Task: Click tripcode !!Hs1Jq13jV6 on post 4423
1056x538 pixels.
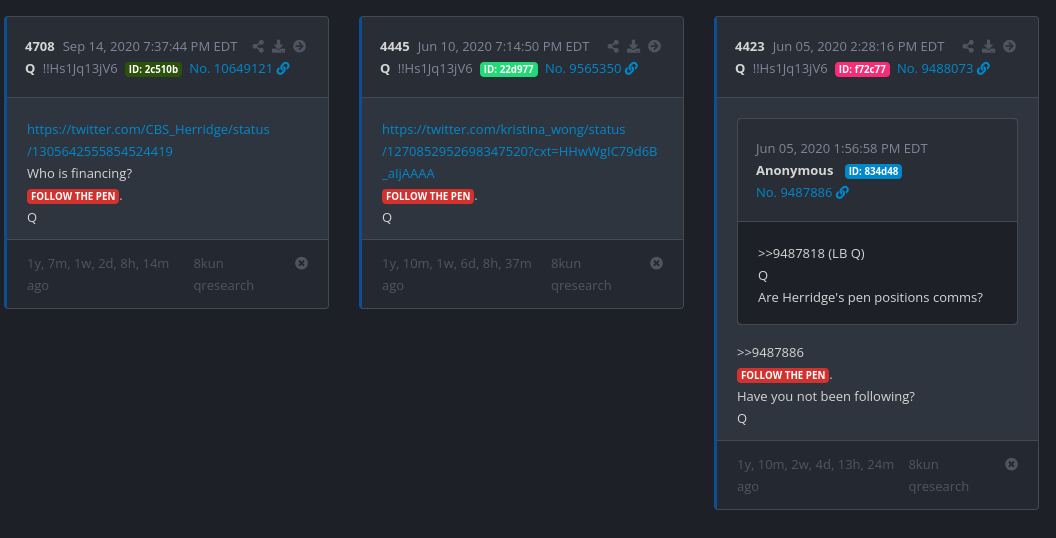Action: click(790, 69)
